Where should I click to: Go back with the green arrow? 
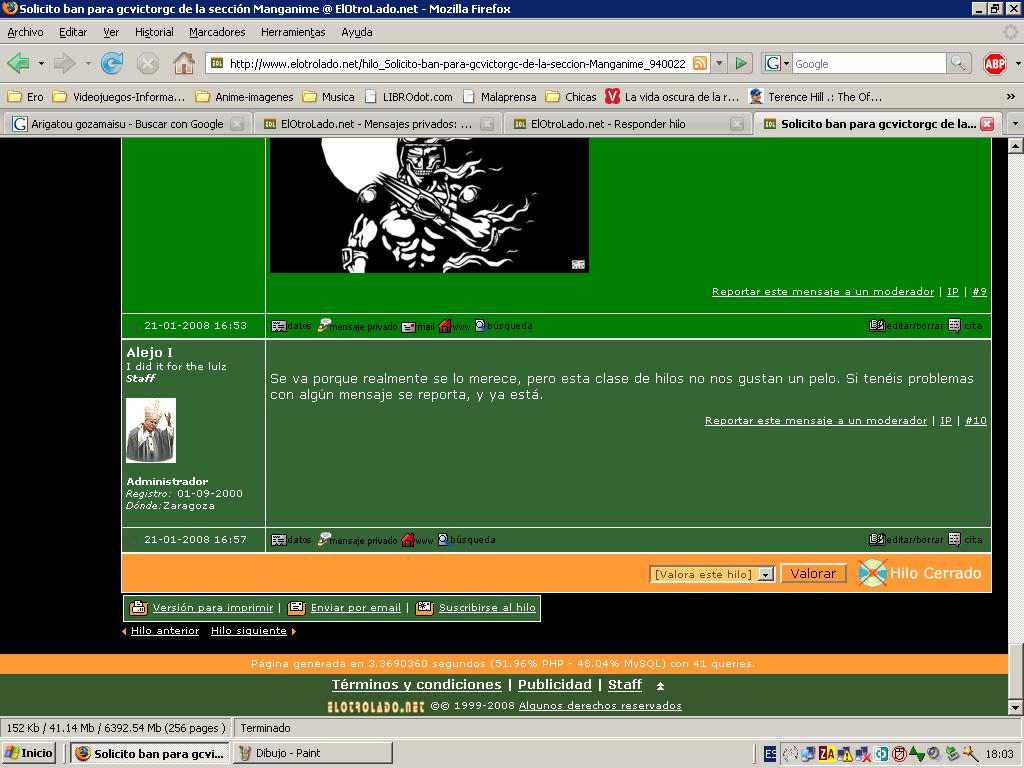point(18,63)
